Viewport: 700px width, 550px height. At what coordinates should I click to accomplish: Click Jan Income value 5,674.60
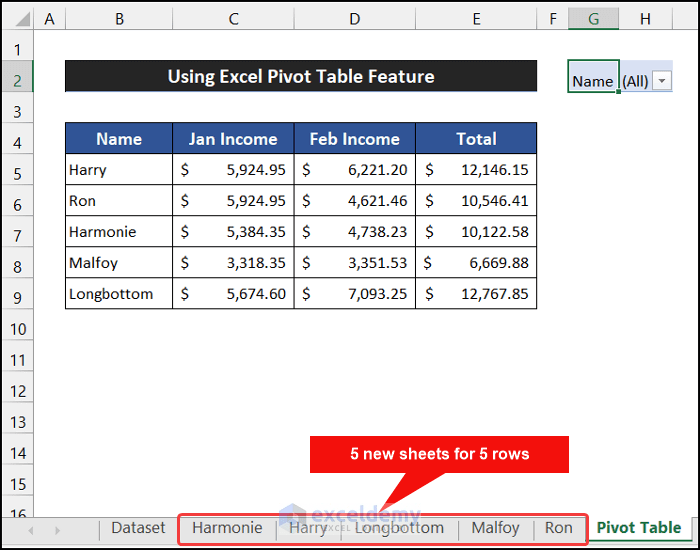click(233, 294)
